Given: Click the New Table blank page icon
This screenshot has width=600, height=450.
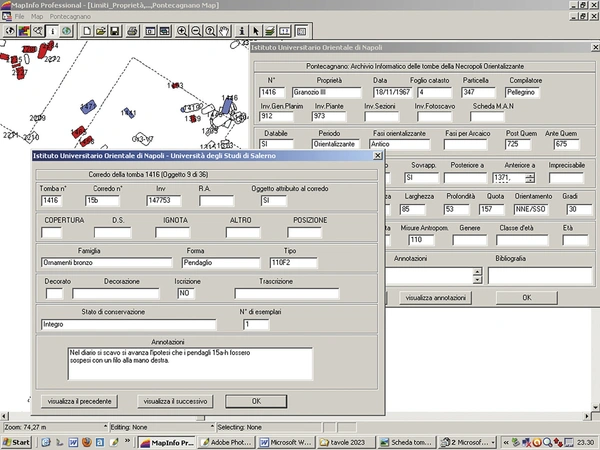Looking at the screenshot, I should [x=87, y=30].
